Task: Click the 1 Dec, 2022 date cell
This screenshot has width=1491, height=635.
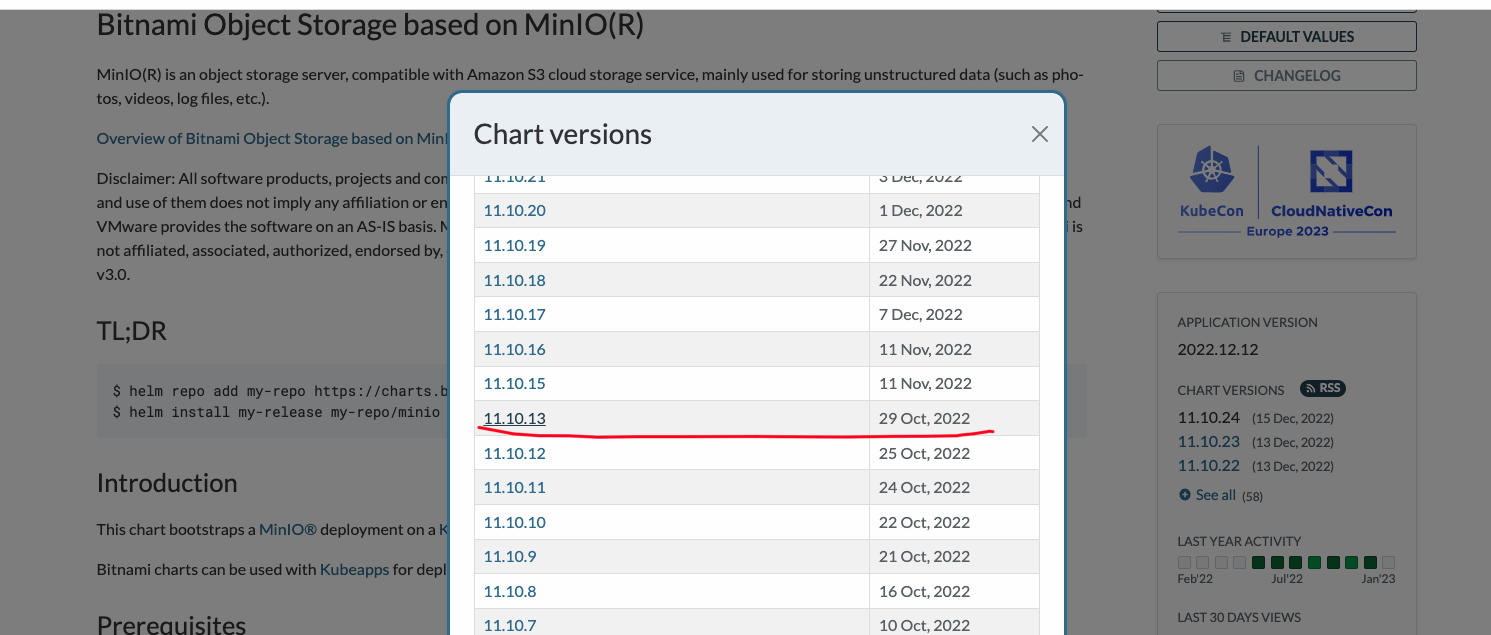Action: pos(954,211)
